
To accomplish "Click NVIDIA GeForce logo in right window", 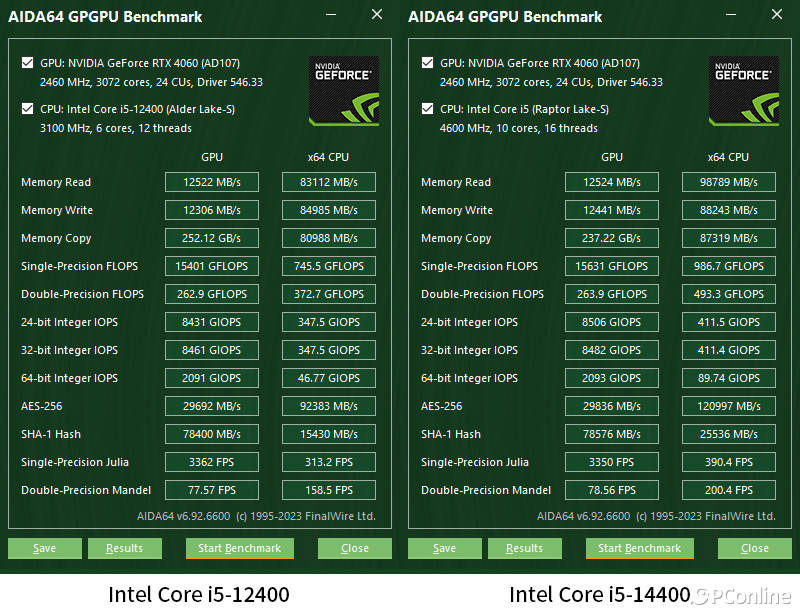I will 744,91.
